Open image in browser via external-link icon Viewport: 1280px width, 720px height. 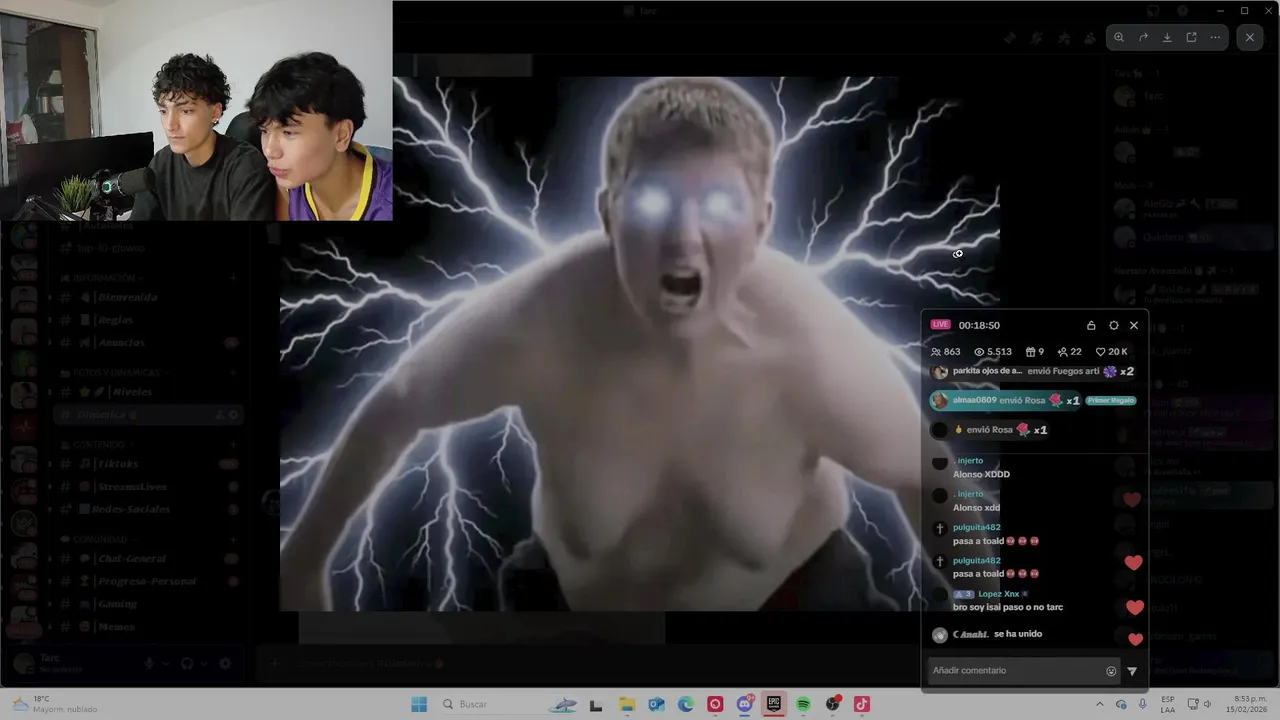1191,37
